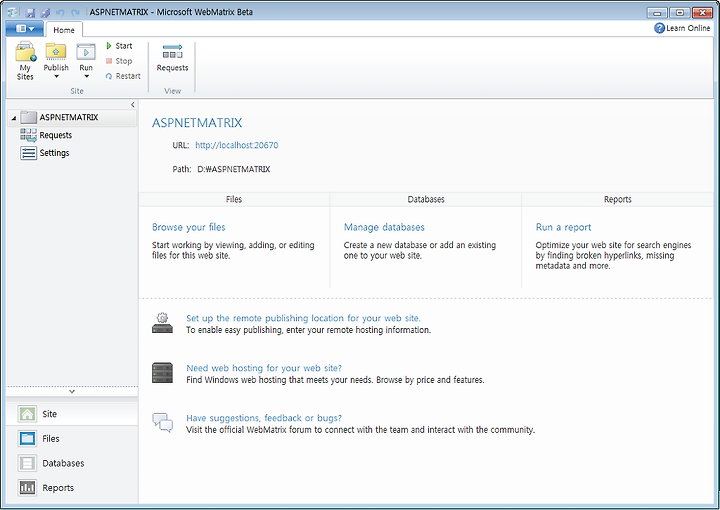720x510 pixels.
Task: Select the Home ribbon tab
Action: pos(64,30)
